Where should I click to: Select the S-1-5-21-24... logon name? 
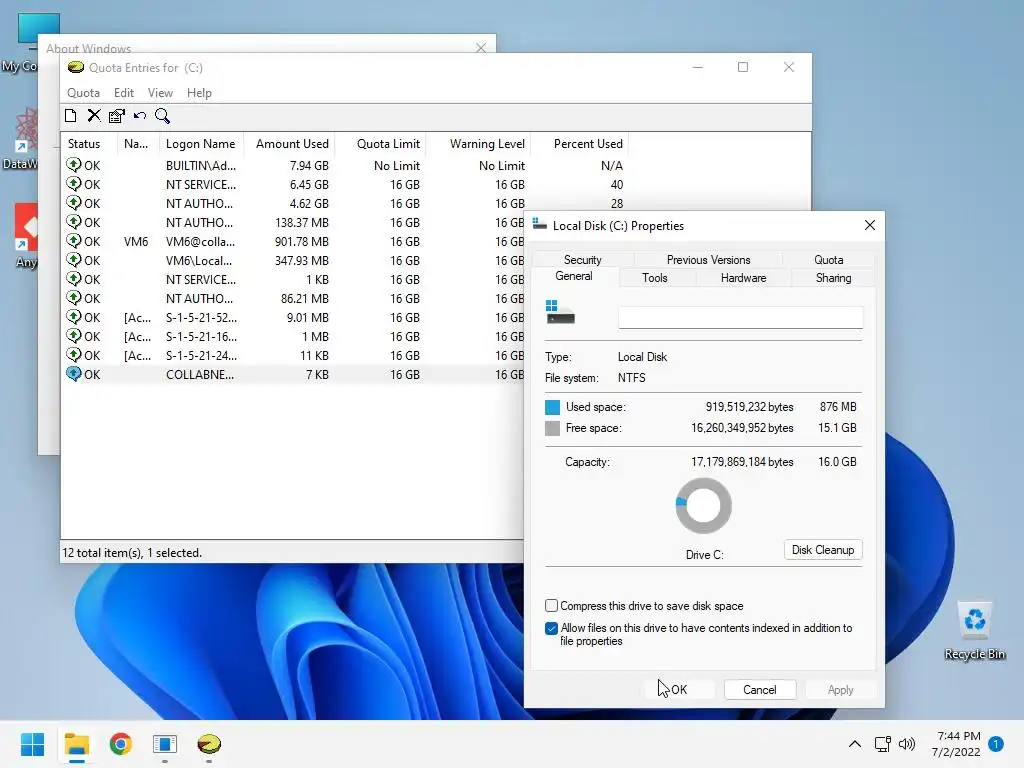(x=201, y=355)
